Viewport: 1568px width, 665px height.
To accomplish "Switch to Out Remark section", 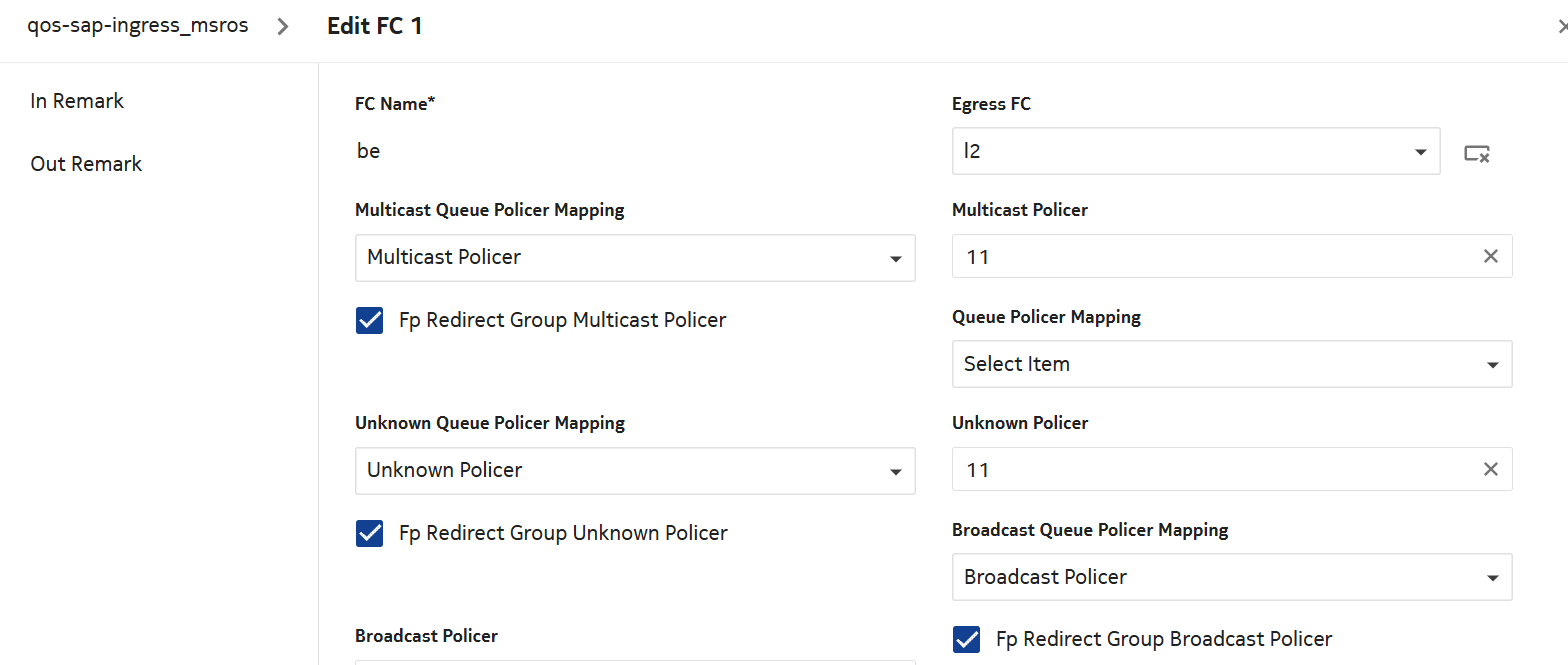I will 86,164.
